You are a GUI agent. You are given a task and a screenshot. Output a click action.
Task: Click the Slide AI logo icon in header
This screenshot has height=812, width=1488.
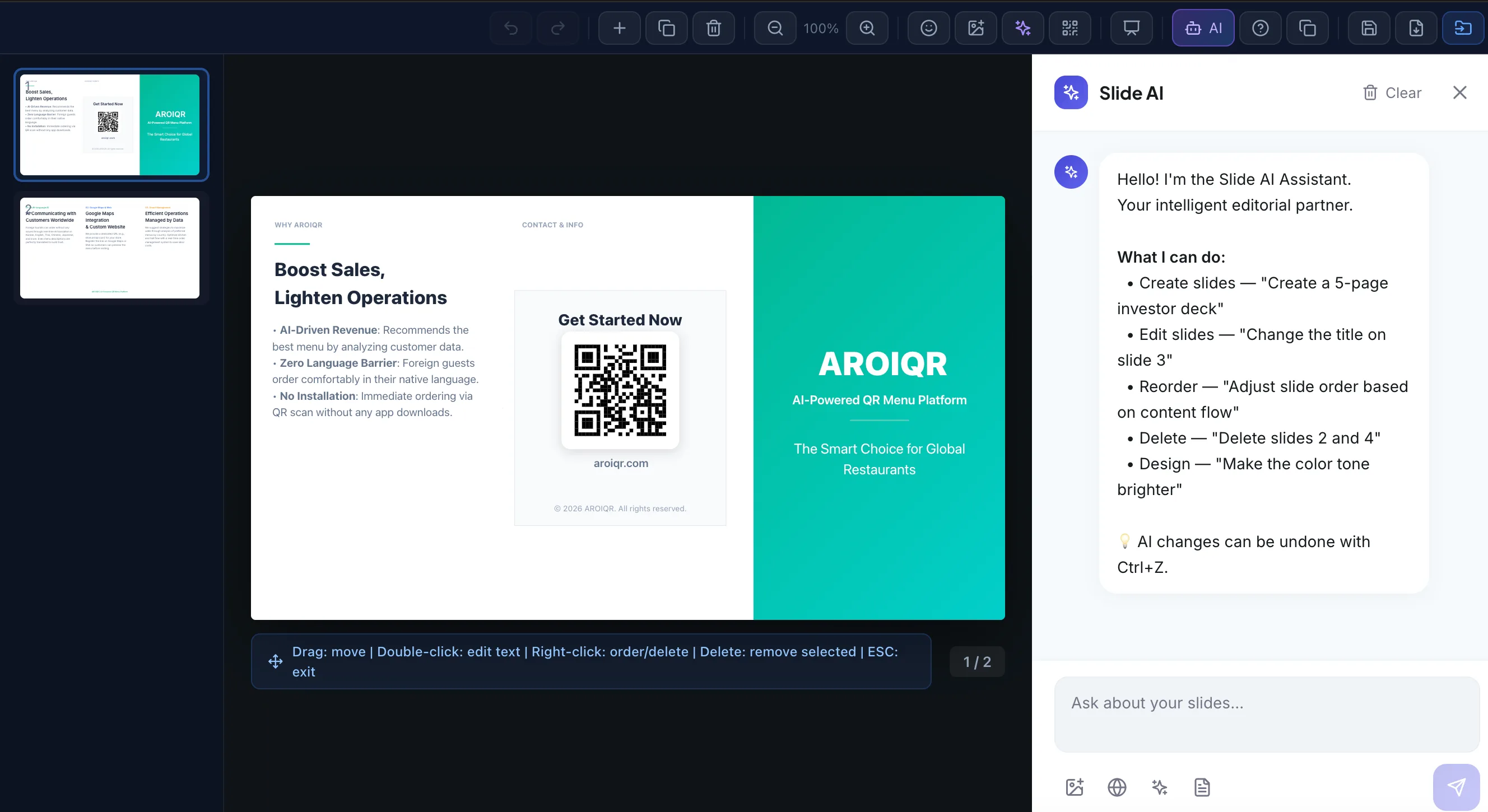(x=1071, y=92)
